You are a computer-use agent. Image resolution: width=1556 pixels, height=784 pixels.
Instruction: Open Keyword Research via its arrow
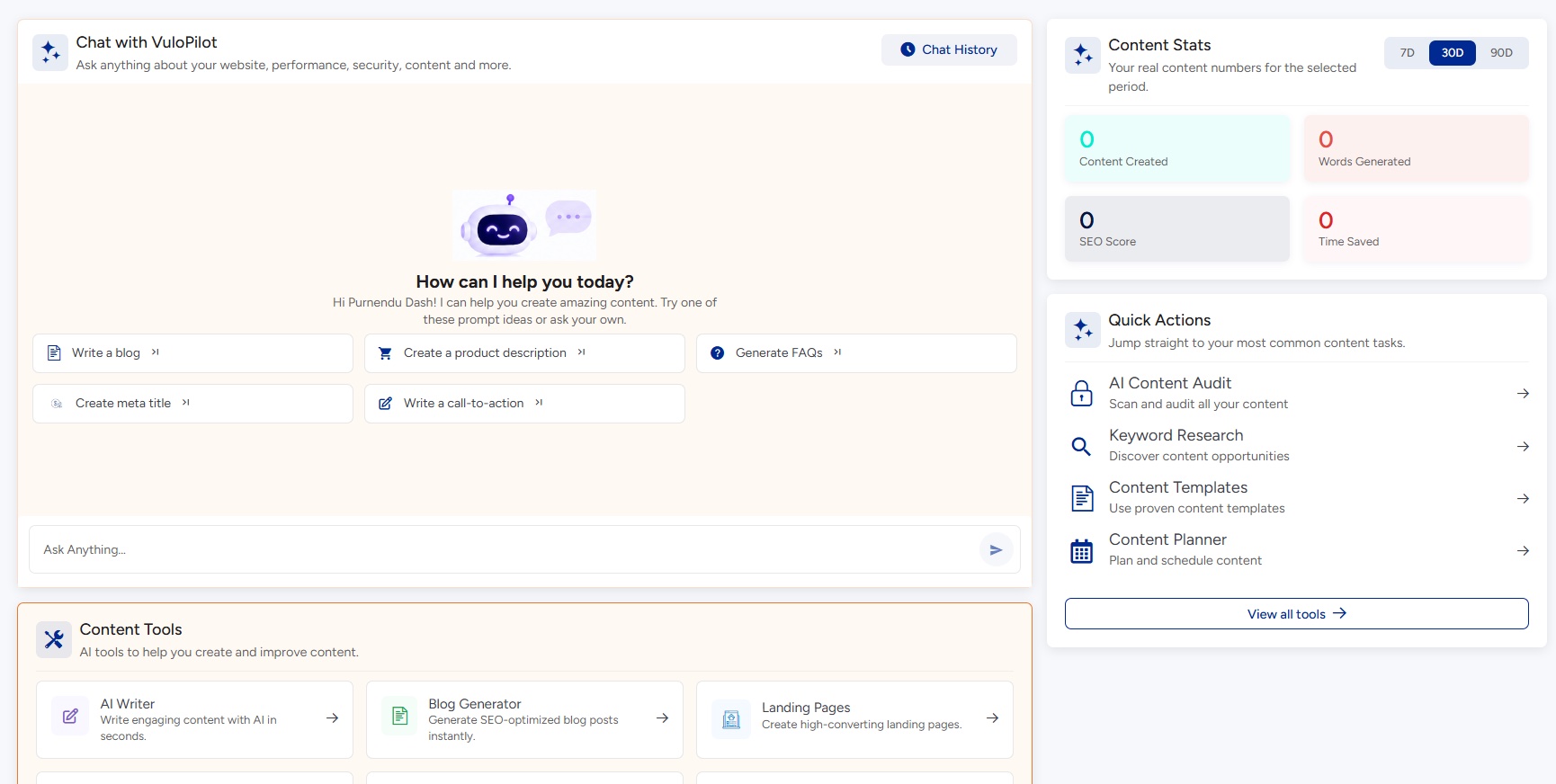[x=1523, y=446]
